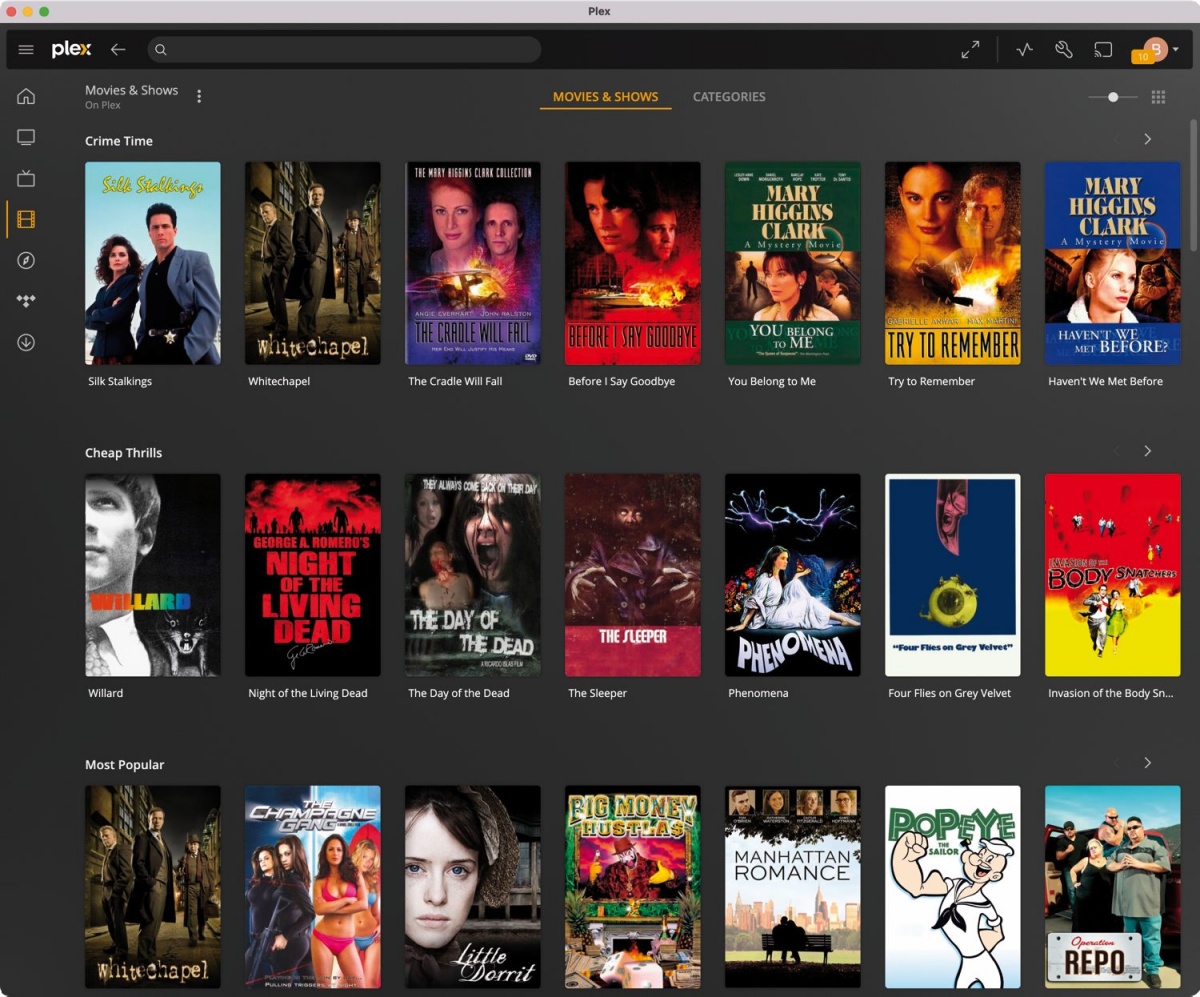The width and height of the screenshot is (1200, 997).
Task: Open the Most Popular section heading
Action: coord(124,765)
